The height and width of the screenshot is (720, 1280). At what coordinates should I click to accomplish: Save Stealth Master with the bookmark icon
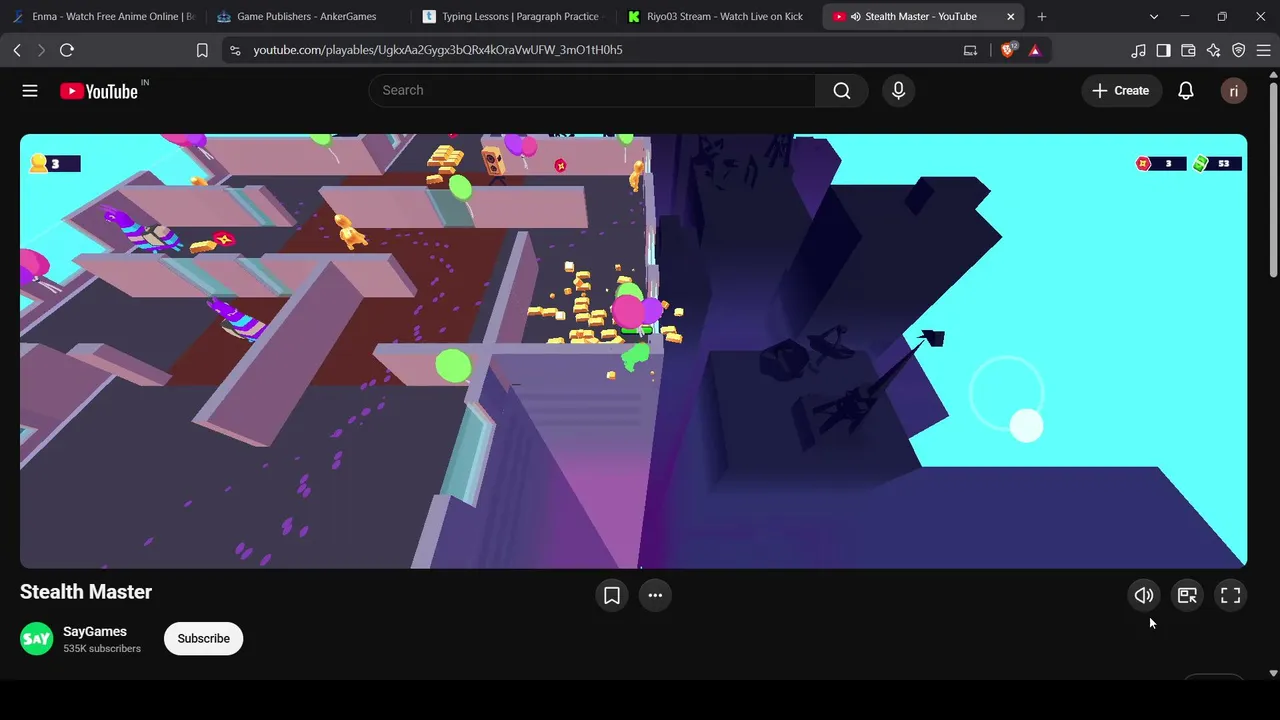612,596
